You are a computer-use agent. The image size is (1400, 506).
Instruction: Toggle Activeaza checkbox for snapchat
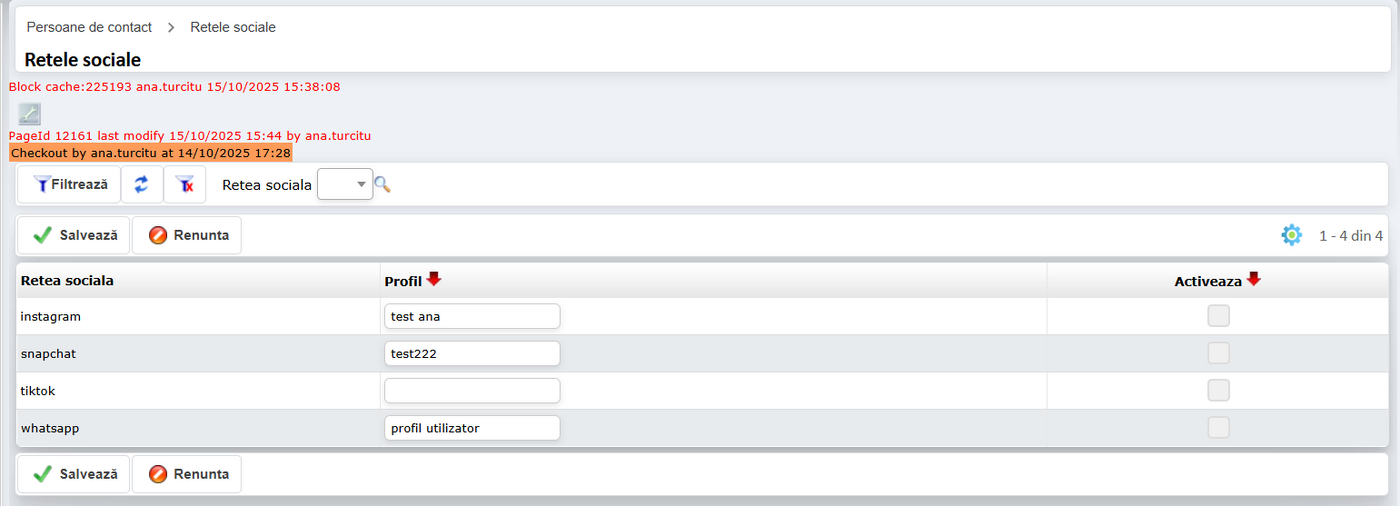[1218, 353]
